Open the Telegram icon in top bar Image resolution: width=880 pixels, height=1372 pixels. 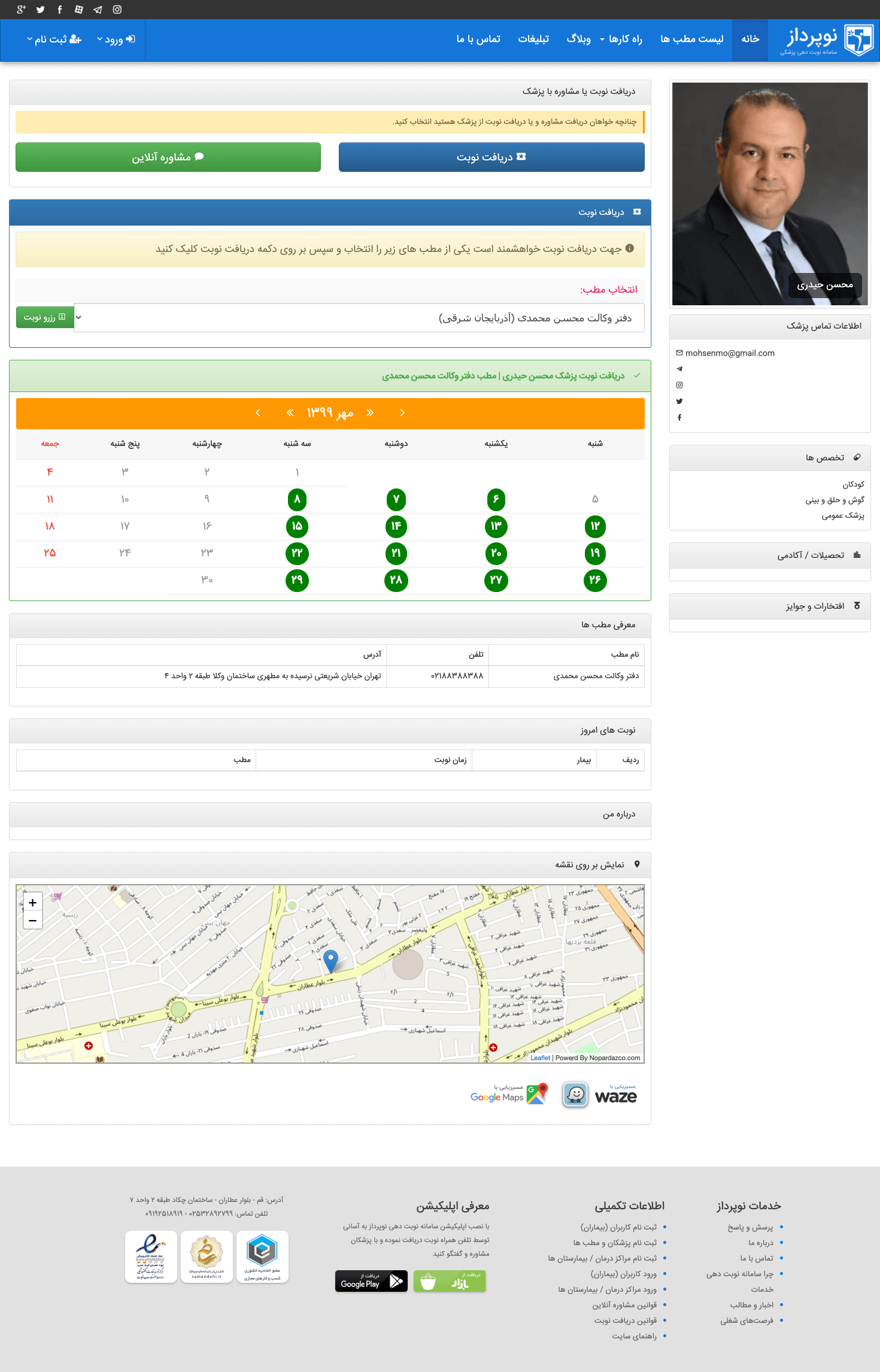tap(98, 10)
